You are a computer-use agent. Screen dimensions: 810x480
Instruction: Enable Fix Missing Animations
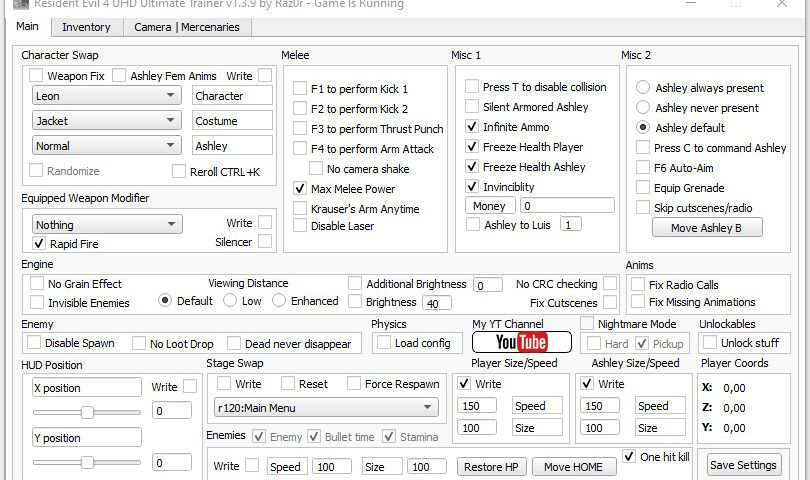(638, 301)
